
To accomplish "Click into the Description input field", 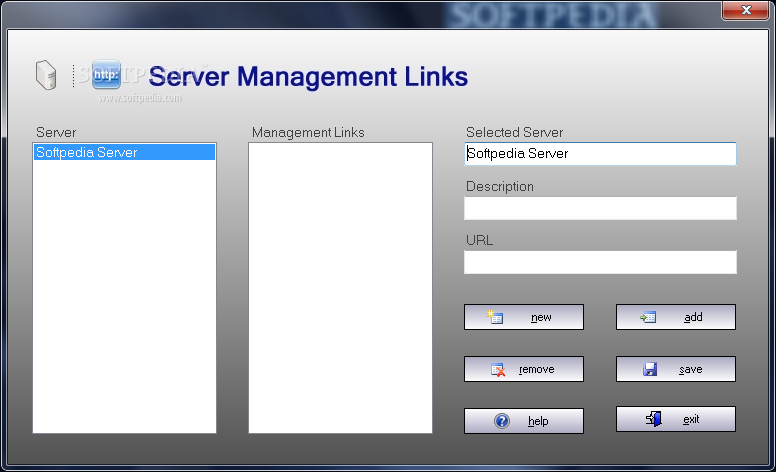I will 600,208.
